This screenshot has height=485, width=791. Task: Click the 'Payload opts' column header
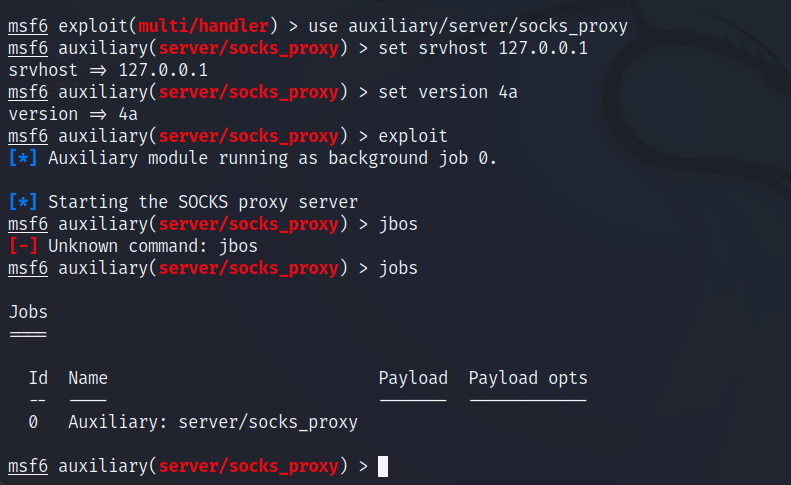tap(528, 378)
